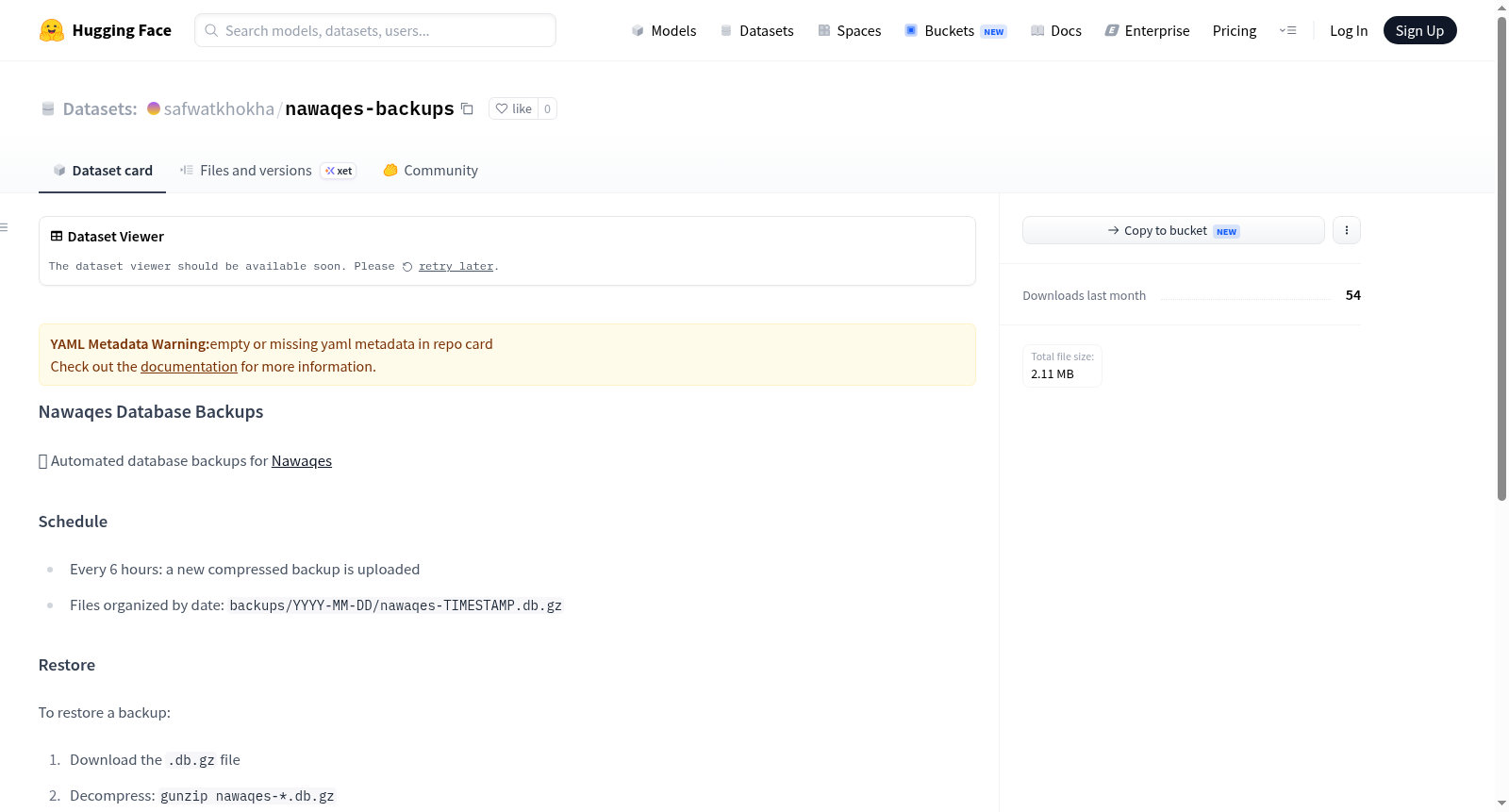This screenshot has height=812, width=1509.
Task: Click the Restore heading
Action: pyautogui.click(x=67, y=665)
